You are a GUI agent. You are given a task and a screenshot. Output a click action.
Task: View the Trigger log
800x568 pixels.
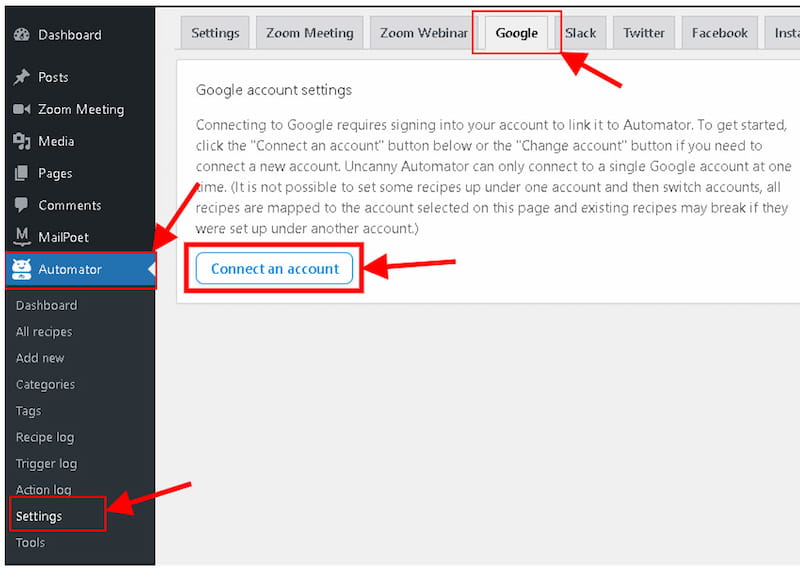pyautogui.click(x=46, y=463)
